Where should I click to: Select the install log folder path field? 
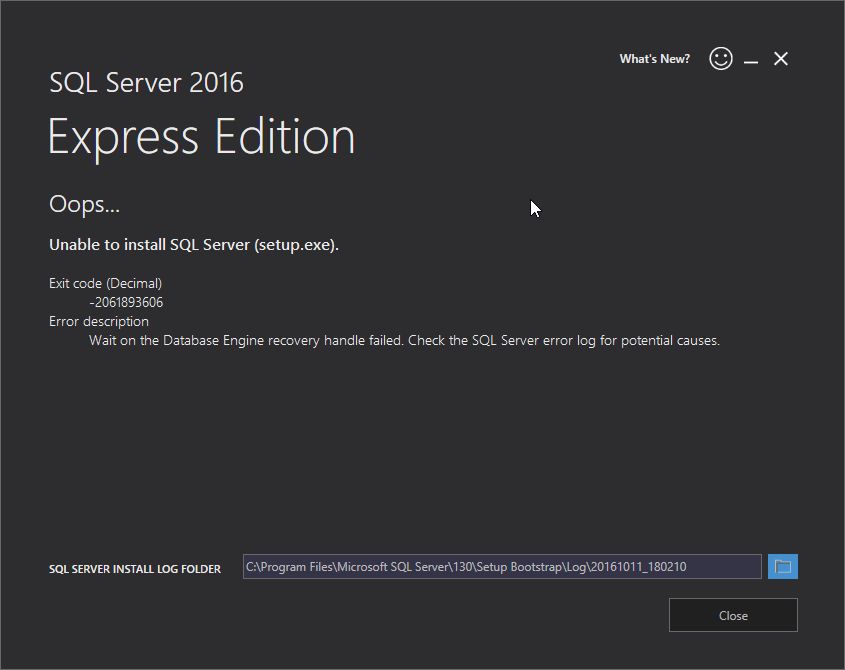502,567
